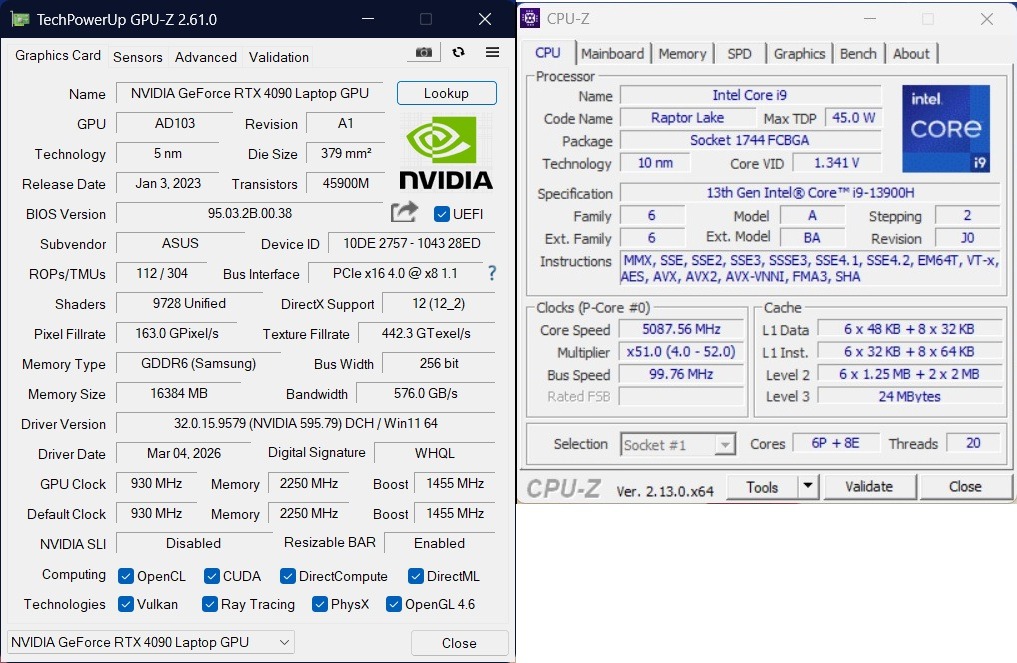Click the Multiplier value x51.0
Screen dimensions: 1017x663
click(x=681, y=352)
